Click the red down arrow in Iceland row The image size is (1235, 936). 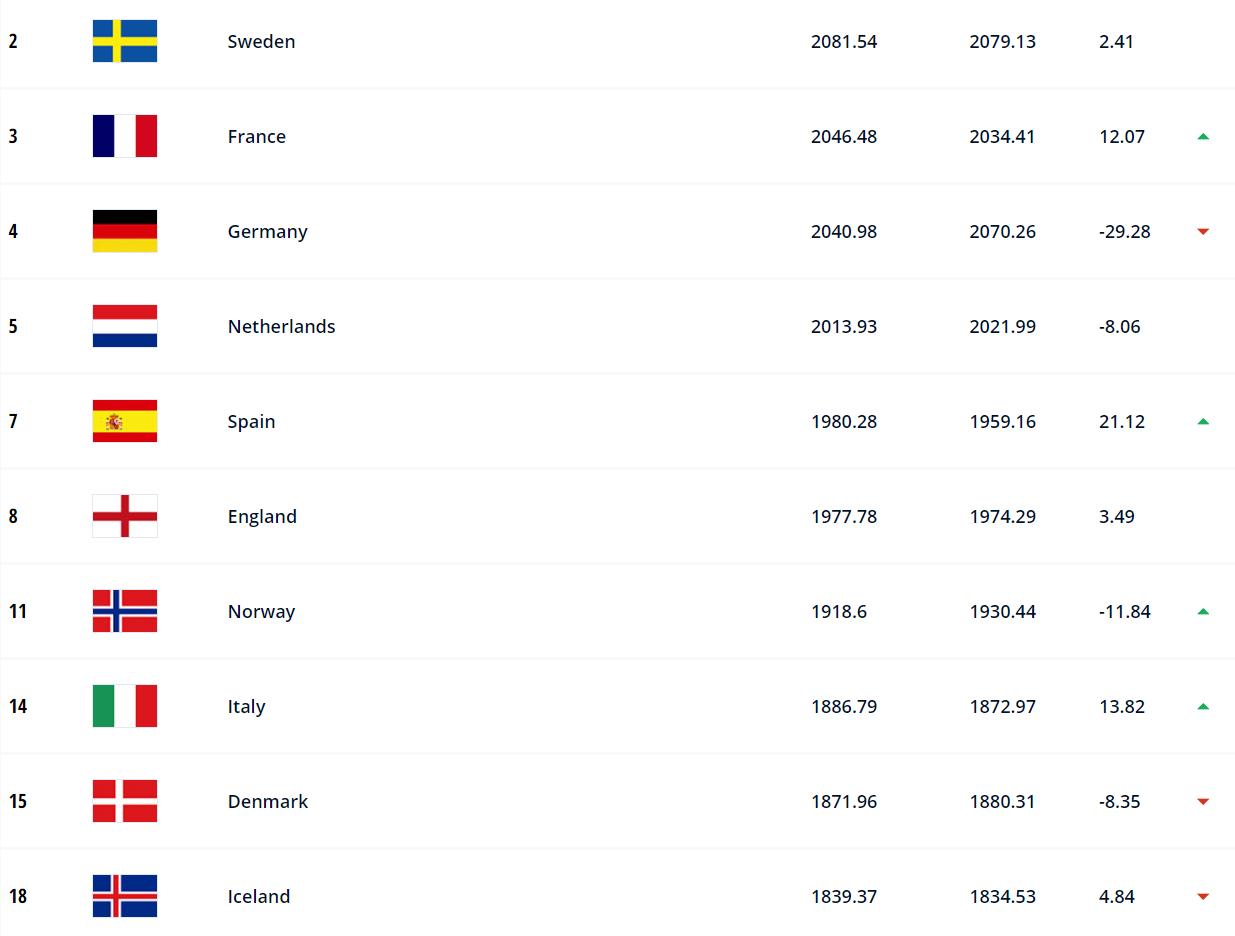1203,897
